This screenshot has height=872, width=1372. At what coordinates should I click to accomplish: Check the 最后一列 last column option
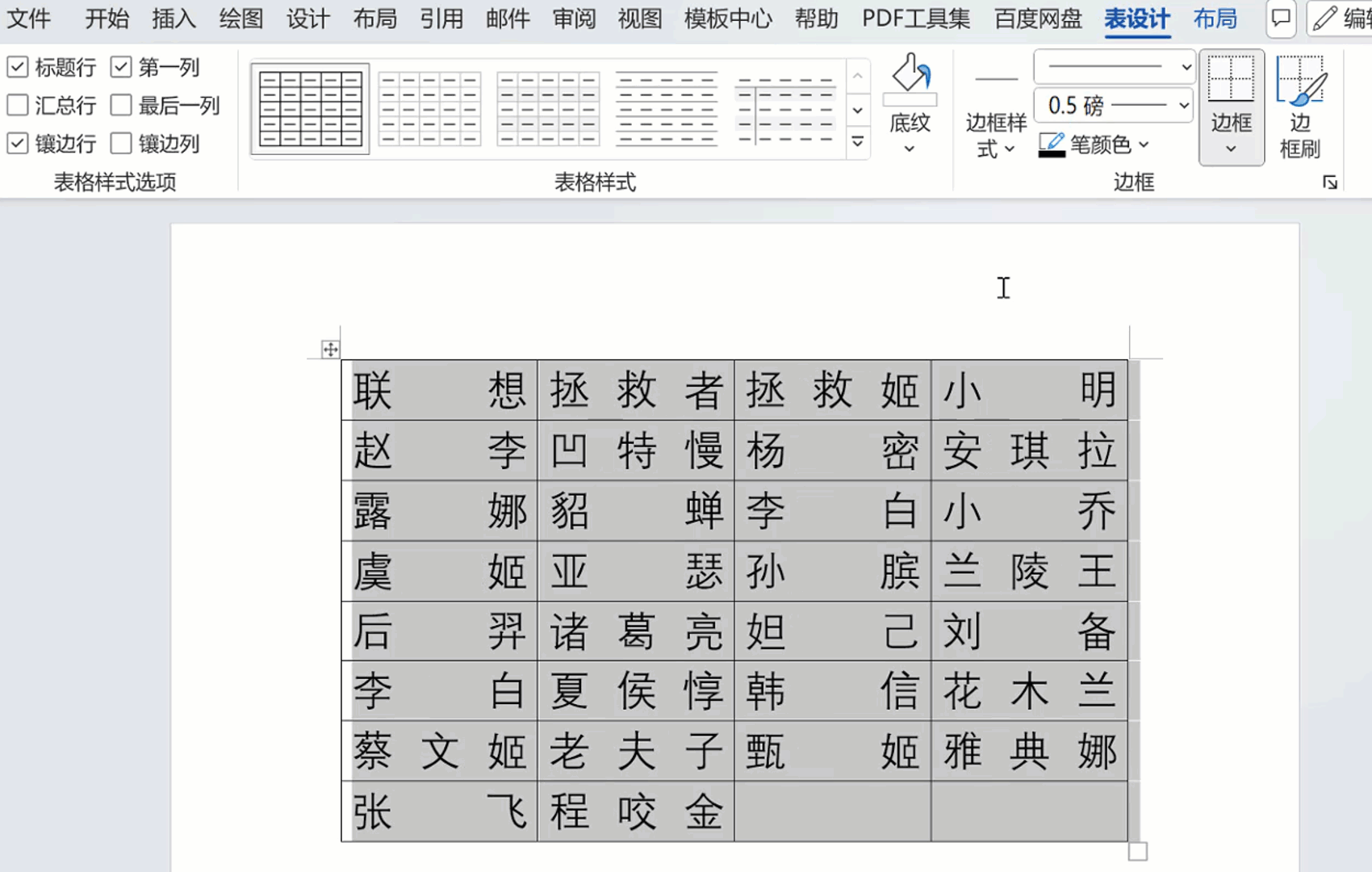tap(121, 105)
